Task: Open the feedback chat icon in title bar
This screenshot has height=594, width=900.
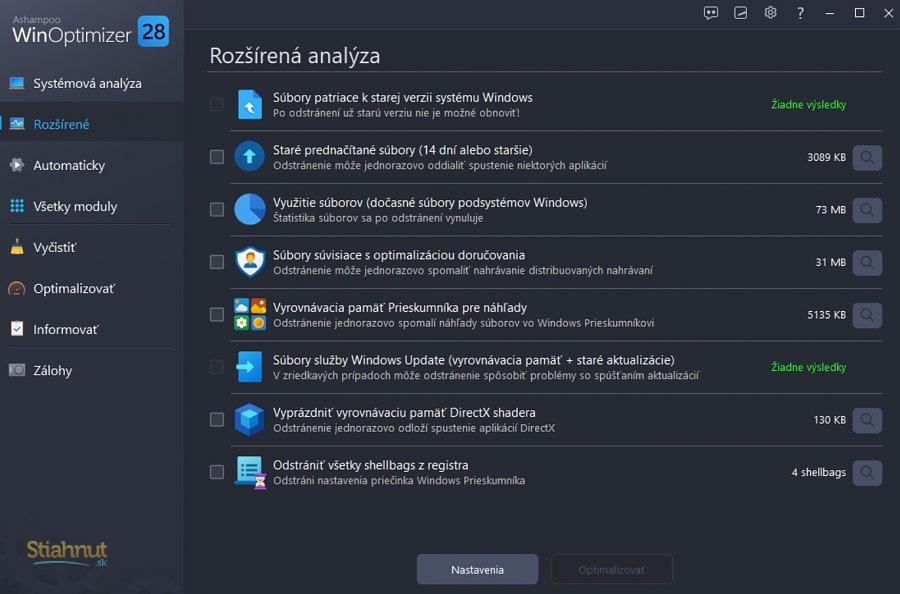Action: pos(711,13)
